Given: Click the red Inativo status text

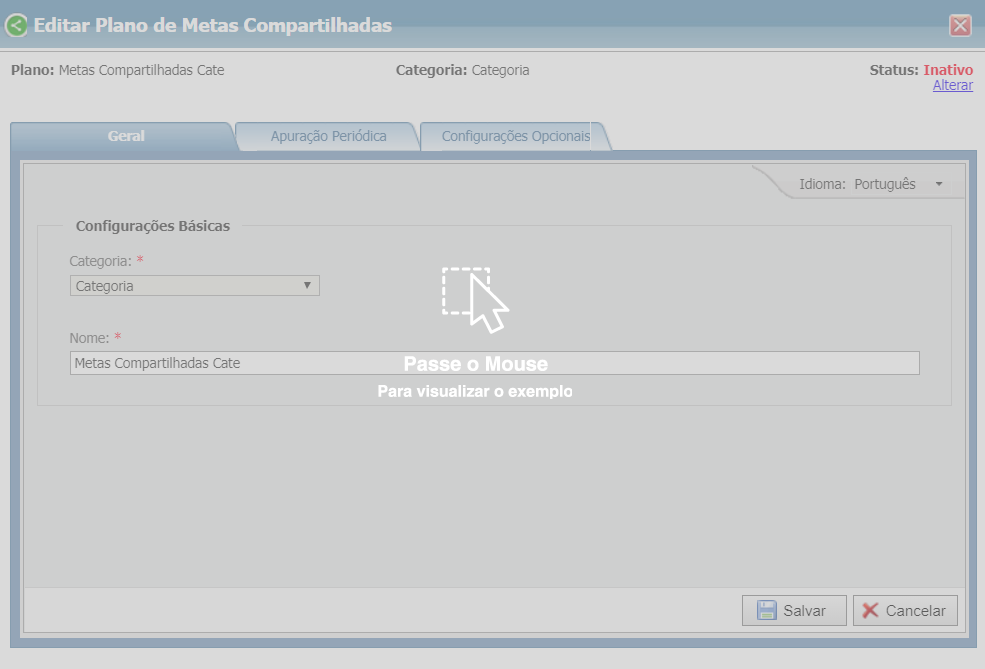Looking at the screenshot, I should (x=947, y=70).
